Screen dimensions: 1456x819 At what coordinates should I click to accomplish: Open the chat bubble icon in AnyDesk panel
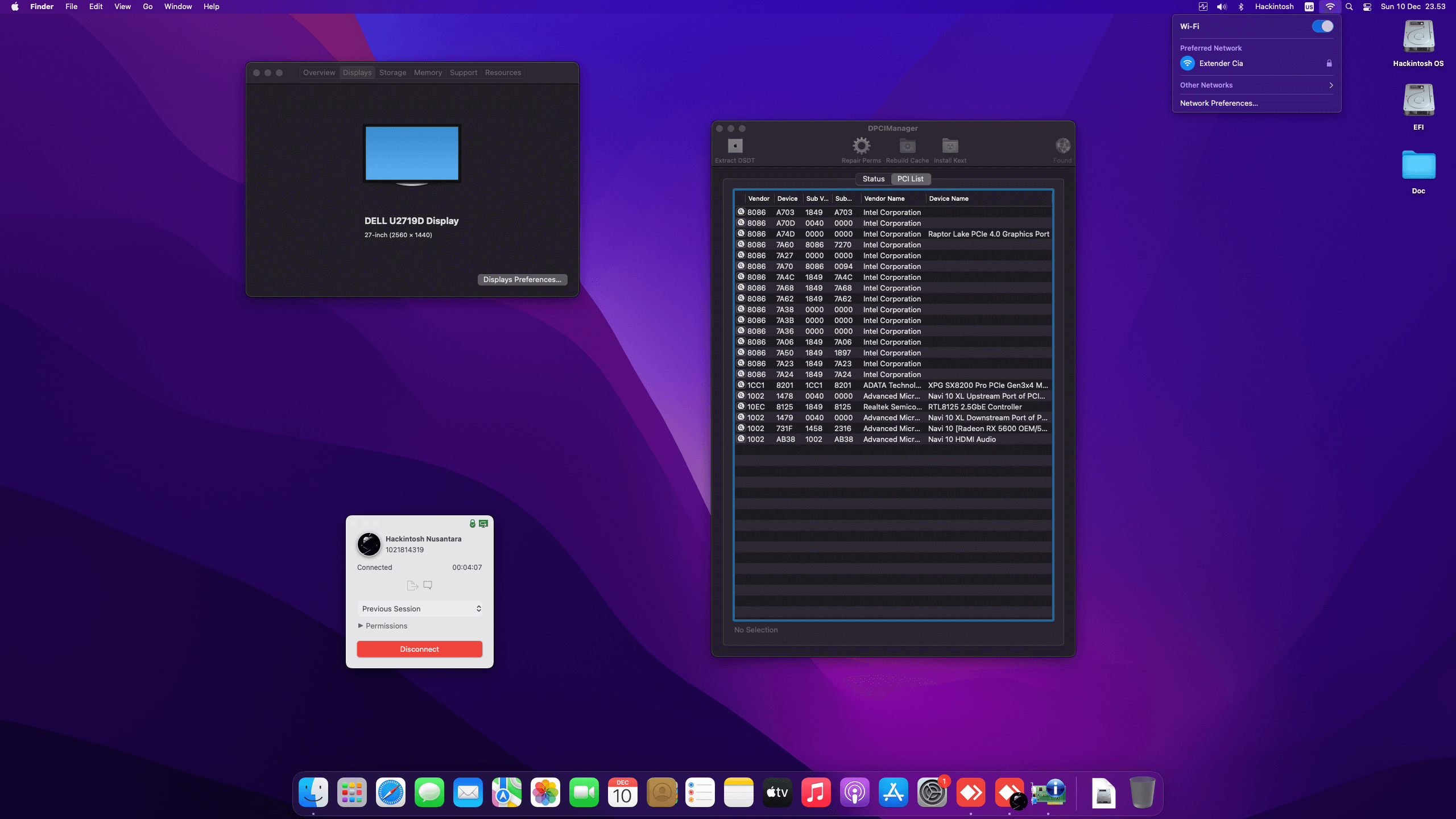click(x=428, y=585)
